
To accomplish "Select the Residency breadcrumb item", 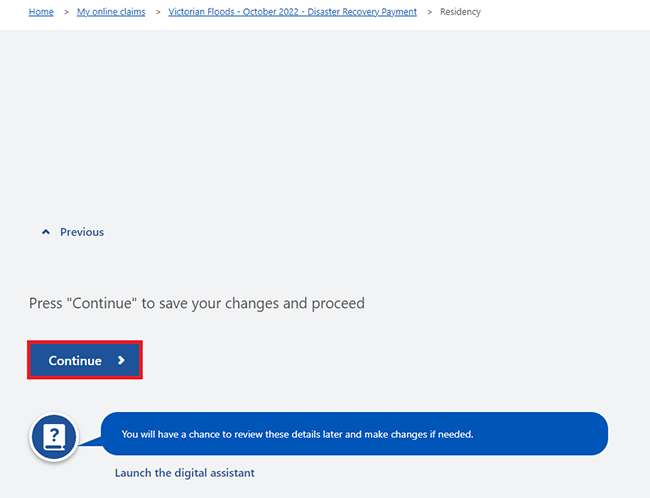I will (460, 12).
